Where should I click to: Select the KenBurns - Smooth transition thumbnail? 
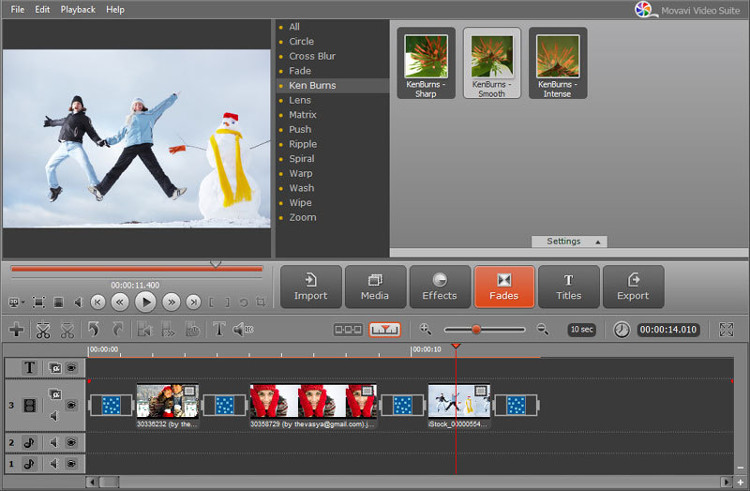[x=492, y=63]
